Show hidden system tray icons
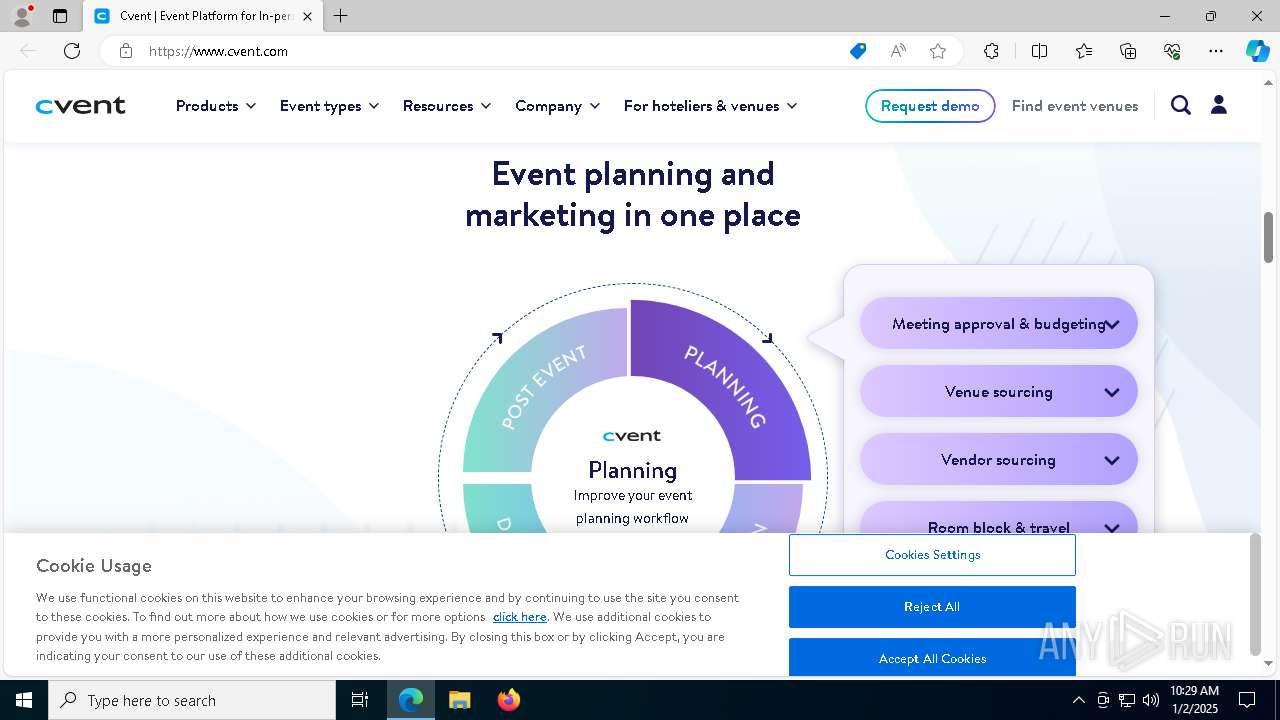 [x=1079, y=700]
